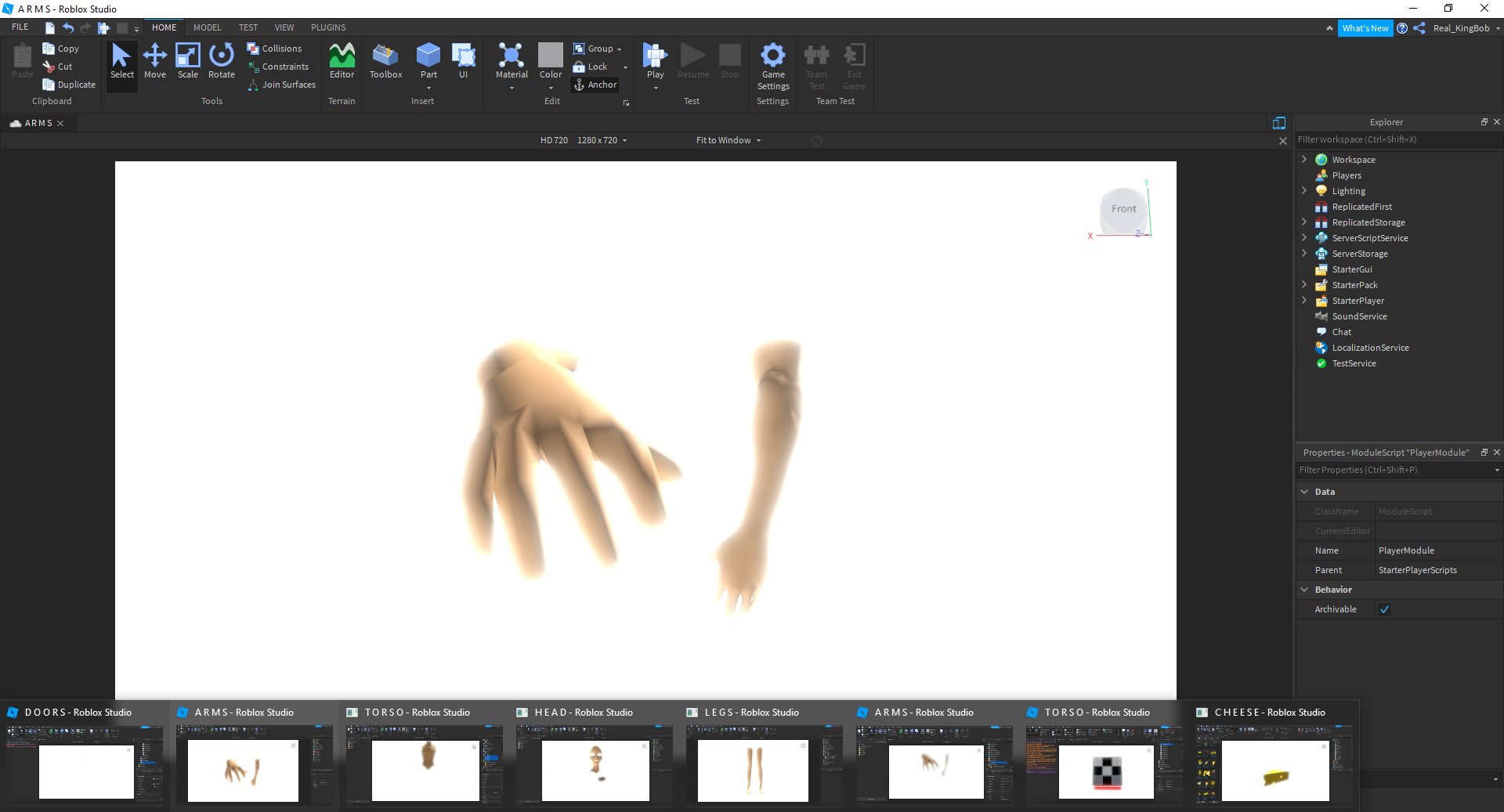This screenshot has width=1504, height=812.
Task: Select ServerScriptService in Explorer
Action: (1370, 238)
